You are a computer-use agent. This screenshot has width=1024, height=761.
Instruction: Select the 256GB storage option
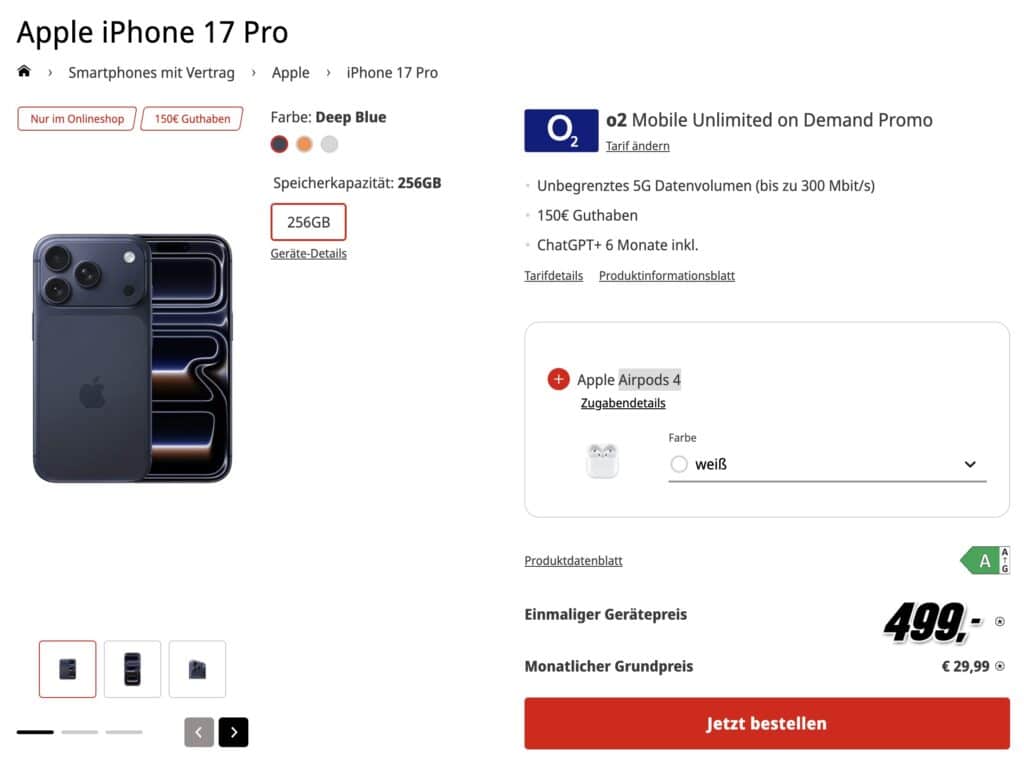pos(308,222)
